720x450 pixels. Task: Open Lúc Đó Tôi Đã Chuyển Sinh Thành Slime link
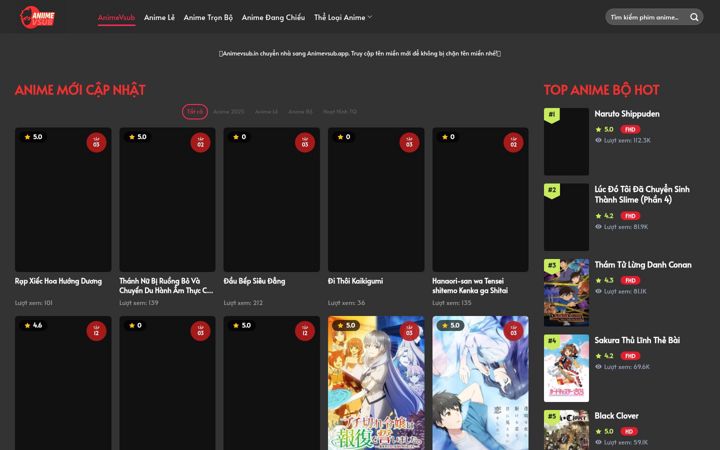pyautogui.click(x=642, y=194)
